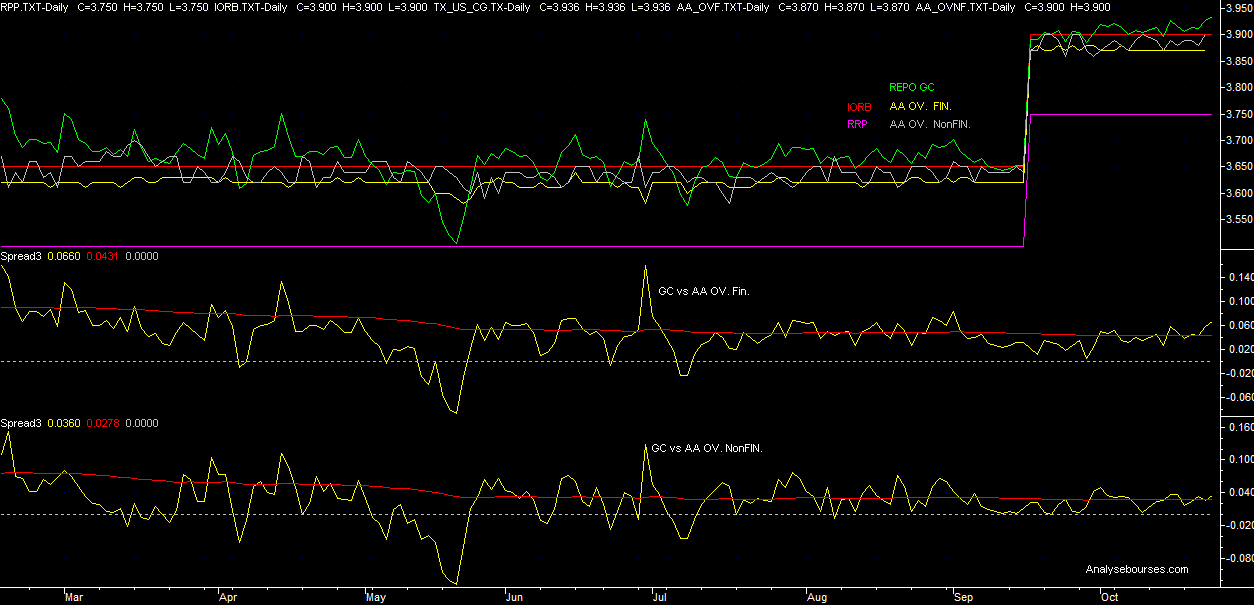Screen dimensions: 1254x605
Task: Click the yellow 0.0660 Spread3 value
Action: [64, 256]
